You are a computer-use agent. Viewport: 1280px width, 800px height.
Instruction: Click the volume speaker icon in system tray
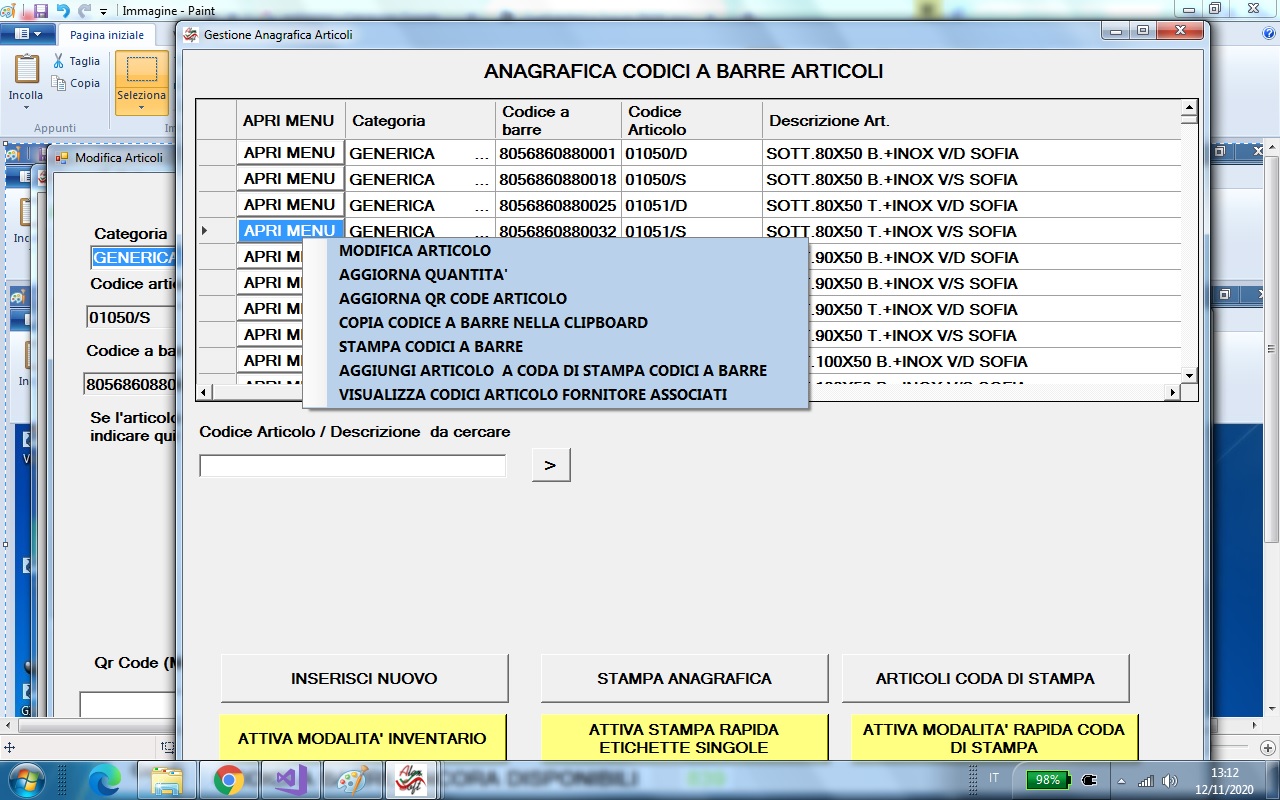point(1170,780)
